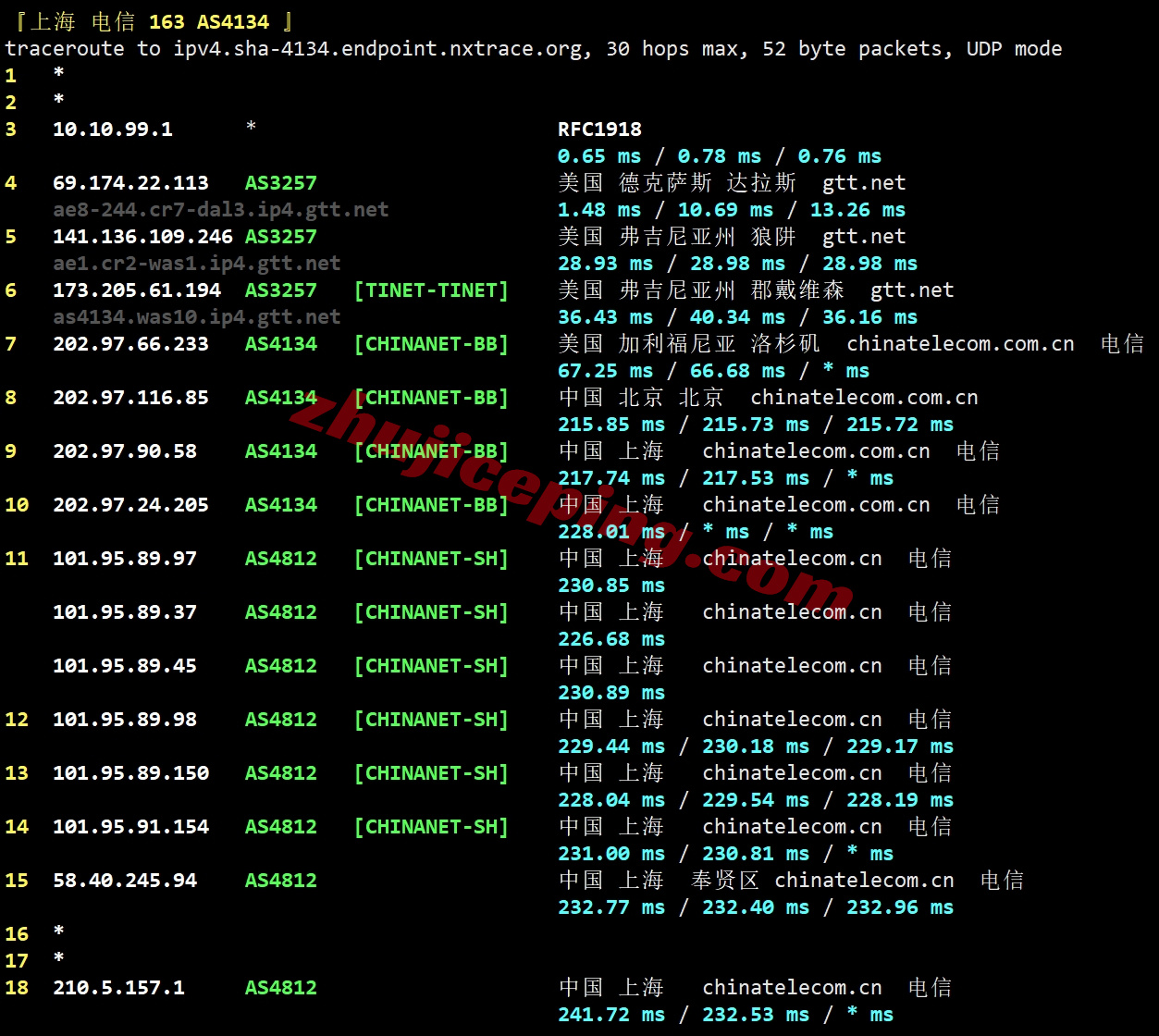This screenshot has height=1036, width=1159.
Task: Click hostname as4134.was10.ip4.gtt.net
Action: tap(195, 316)
